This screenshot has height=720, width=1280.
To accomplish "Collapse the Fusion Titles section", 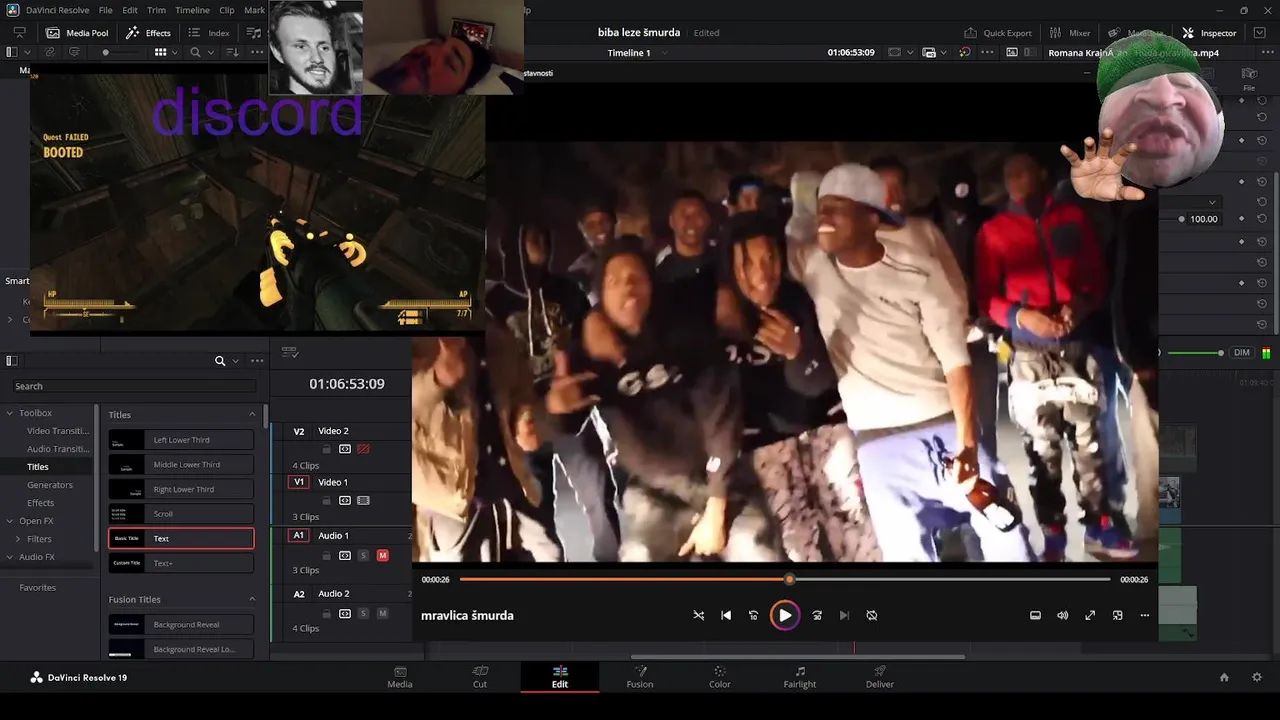I will tap(252, 599).
